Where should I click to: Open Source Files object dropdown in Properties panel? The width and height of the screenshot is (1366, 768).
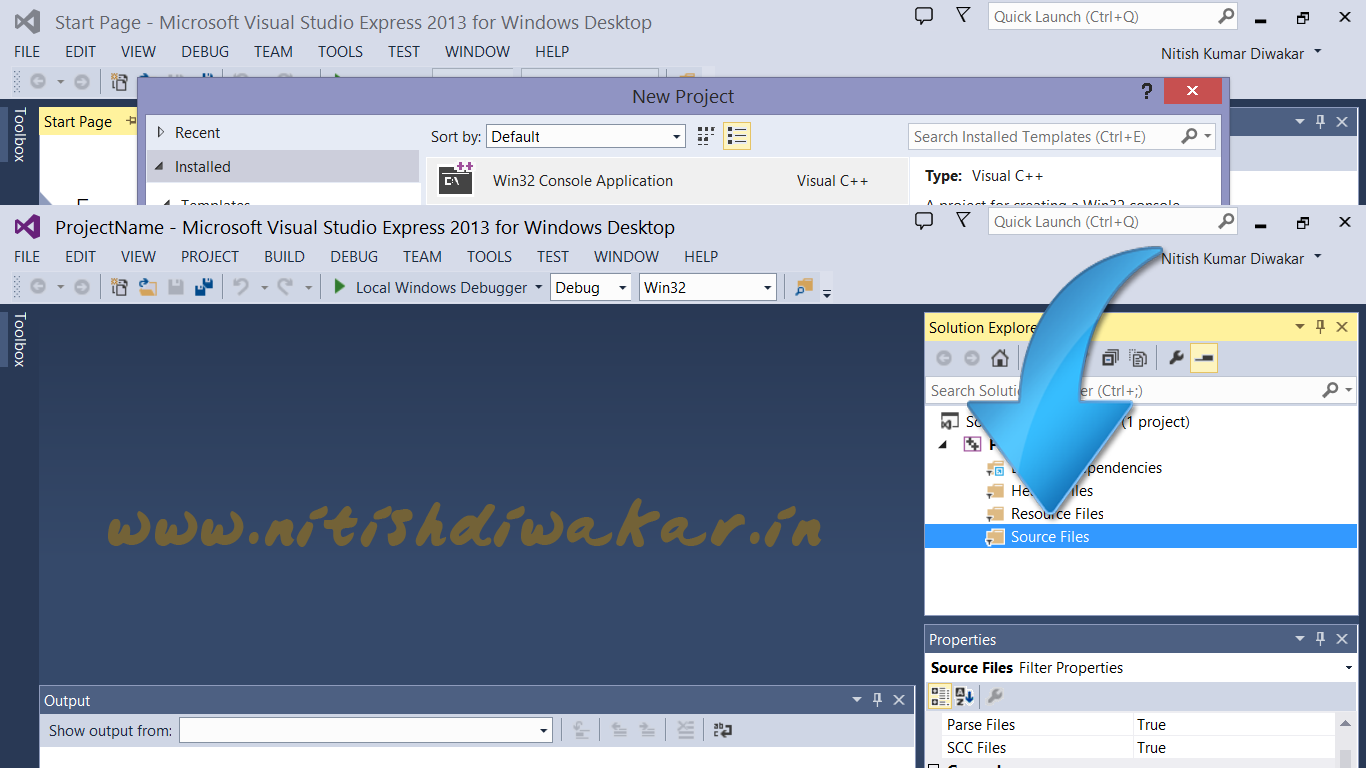(1348, 668)
